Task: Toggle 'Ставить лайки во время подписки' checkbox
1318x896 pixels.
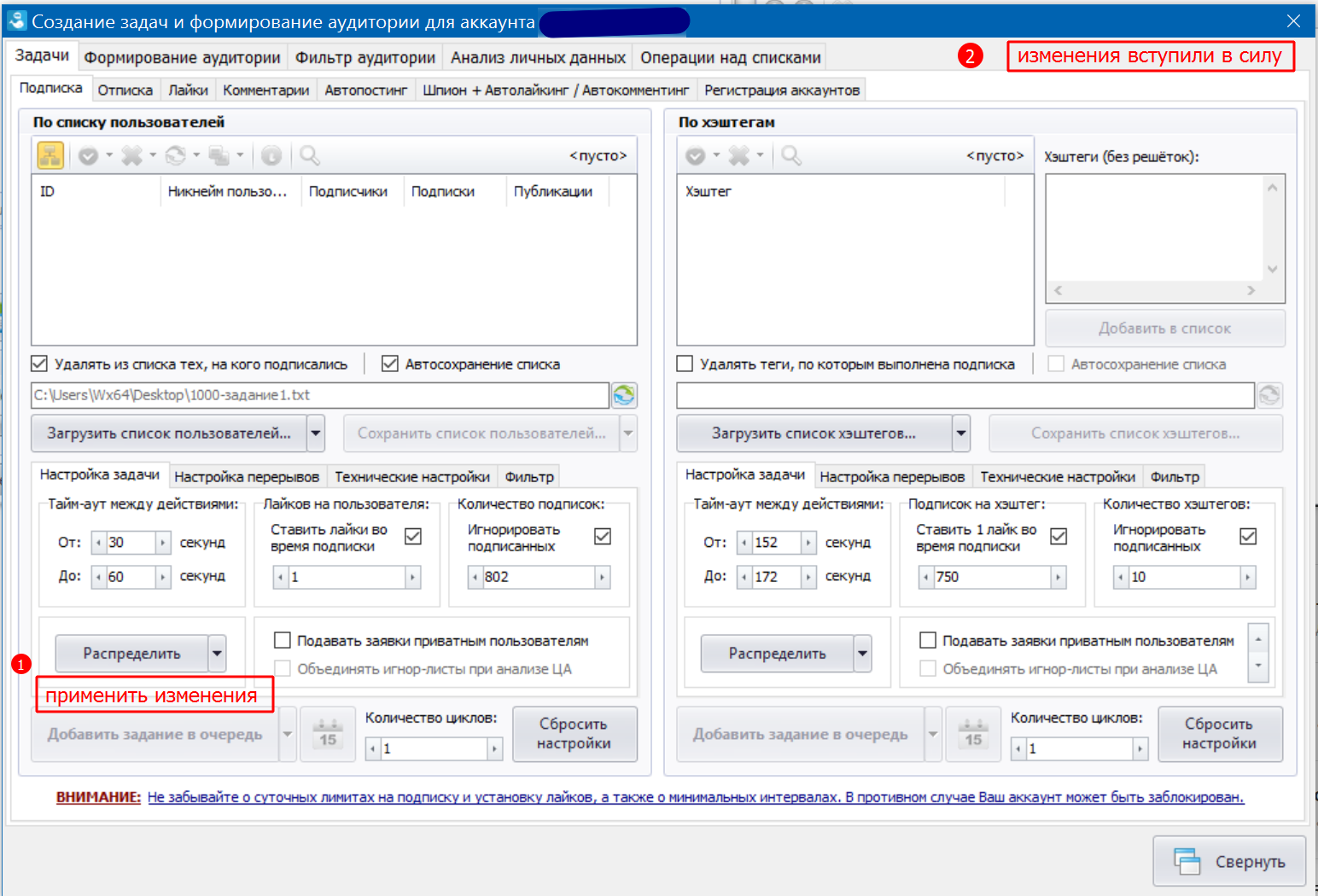Action: click(x=413, y=536)
